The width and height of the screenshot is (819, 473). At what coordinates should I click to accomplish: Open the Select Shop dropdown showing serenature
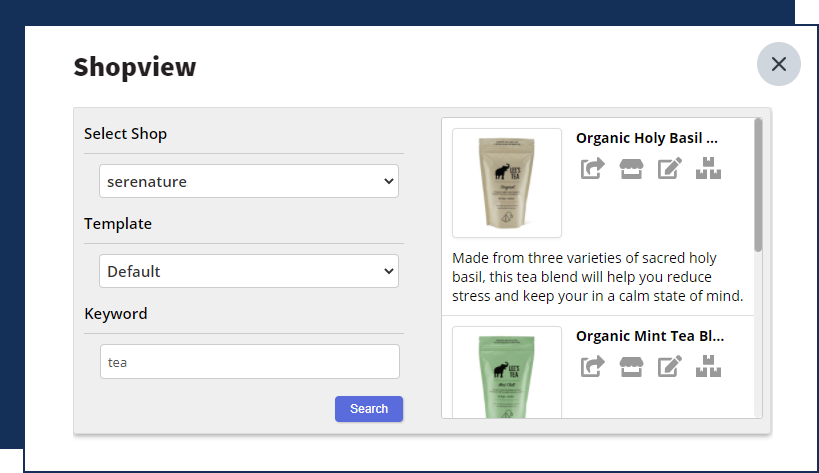[249, 181]
